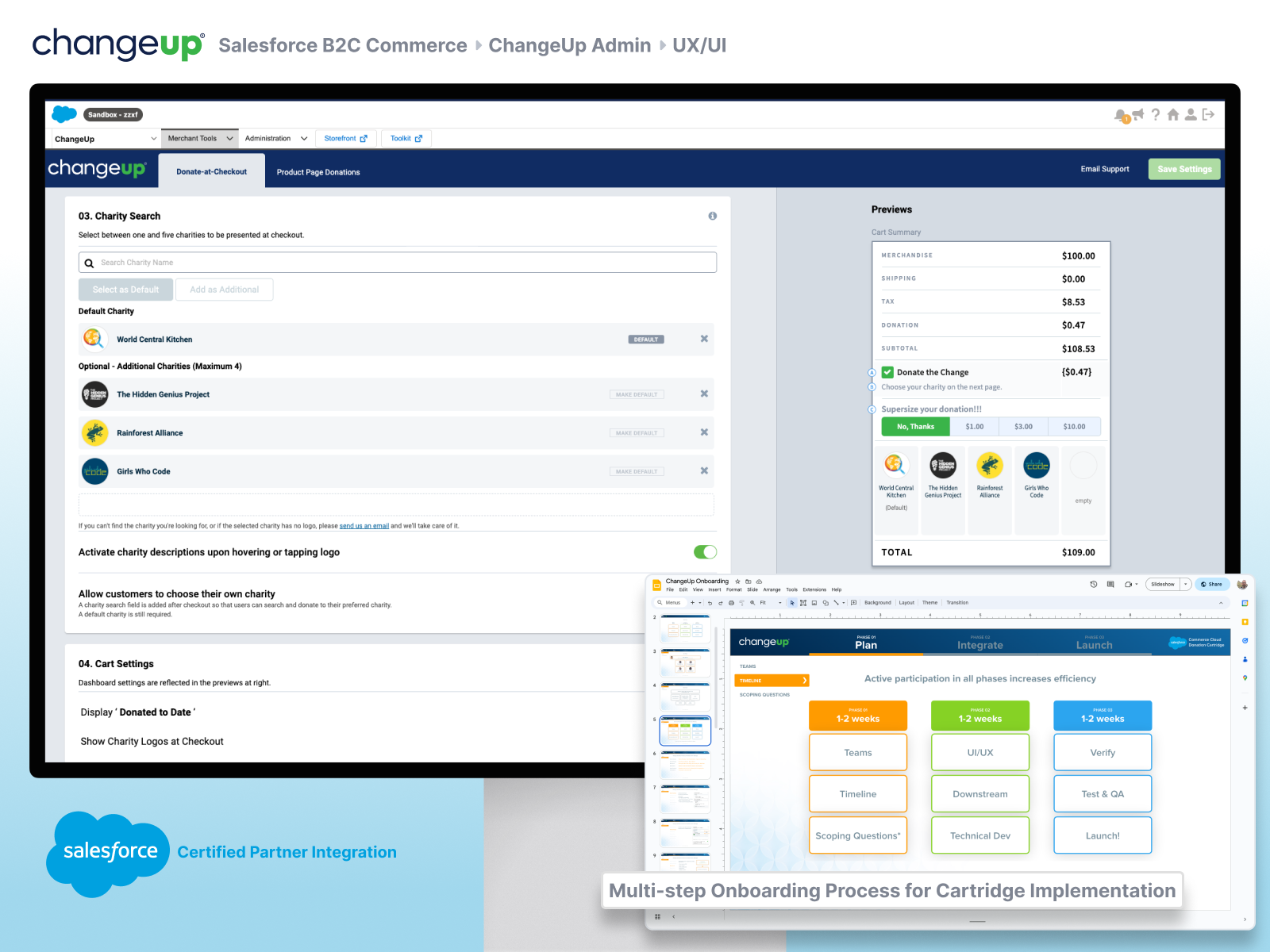
Task: Click the Share button in Slides
Action: [x=1212, y=584]
